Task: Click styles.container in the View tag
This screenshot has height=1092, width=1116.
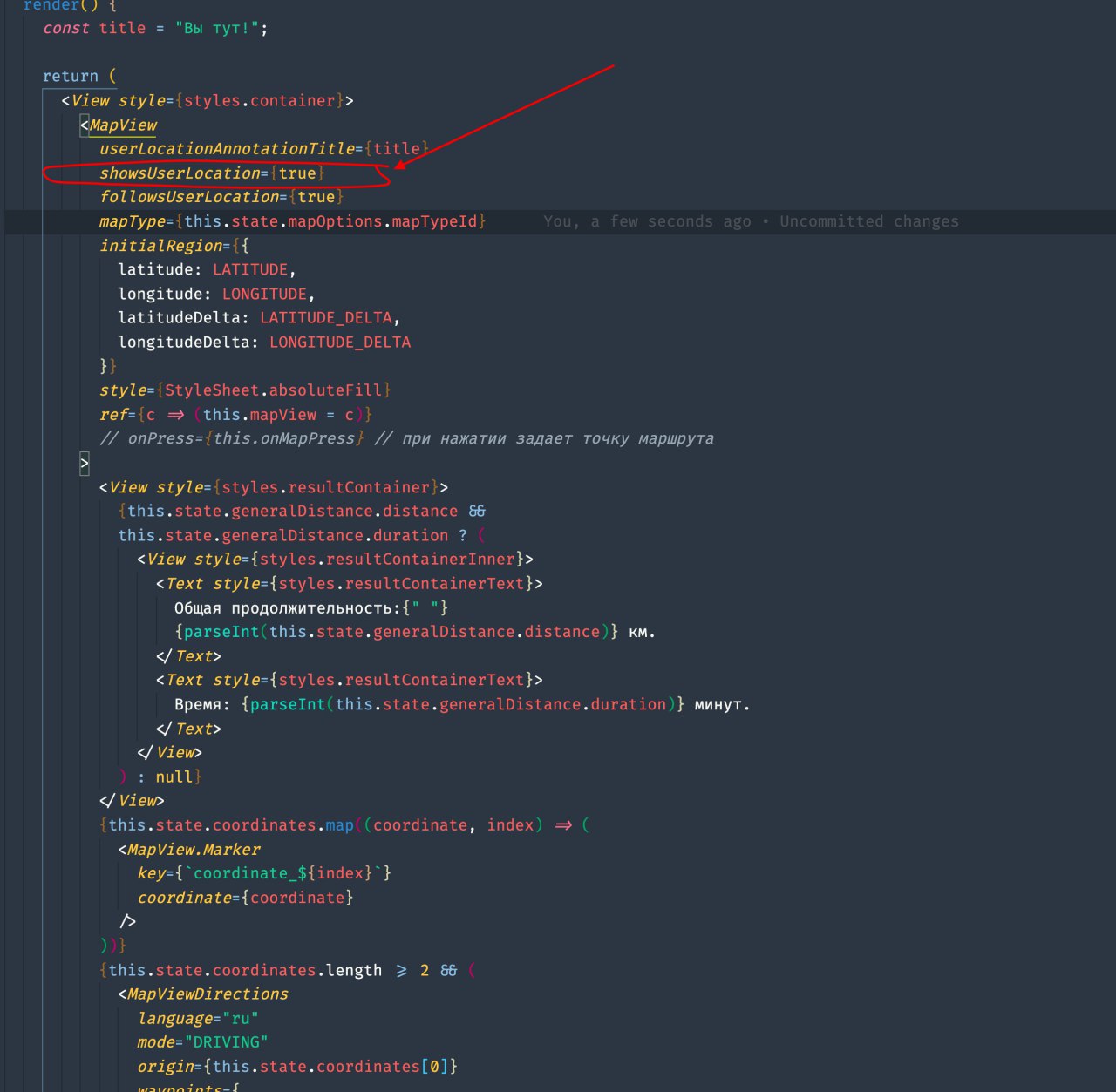Action: (x=260, y=100)
